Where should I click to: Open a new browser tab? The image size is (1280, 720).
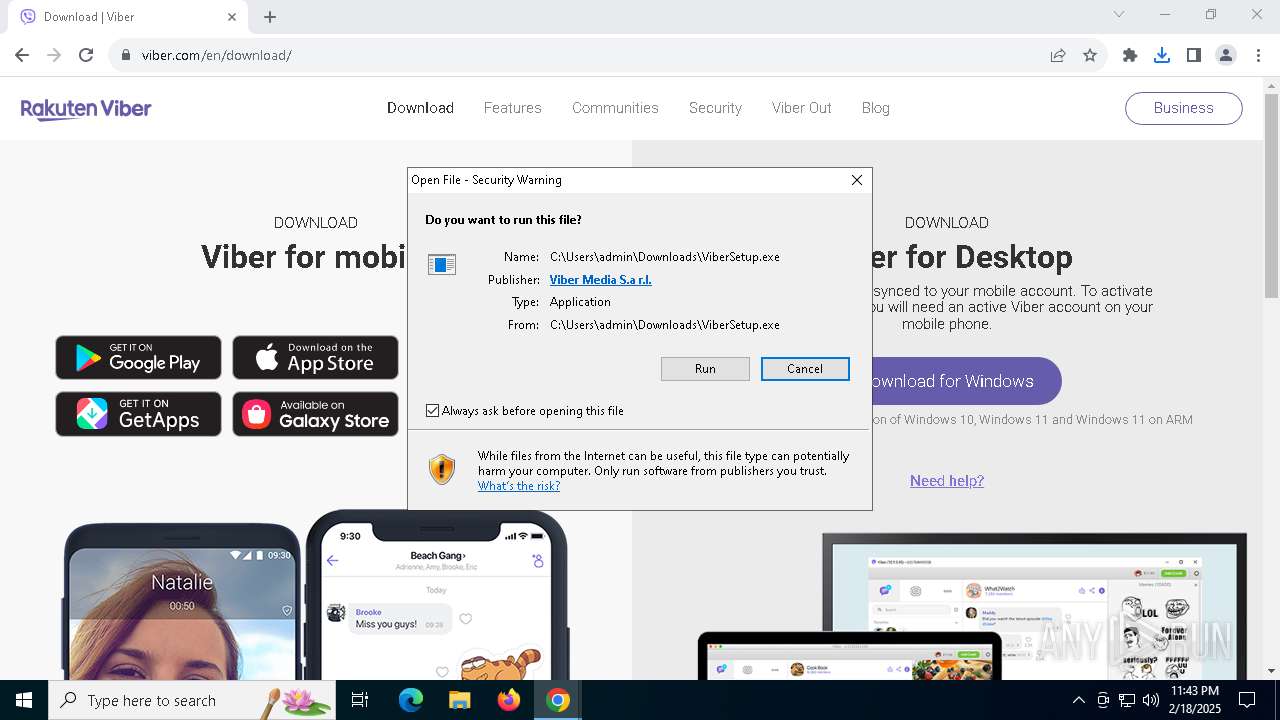tap(270, 17)
